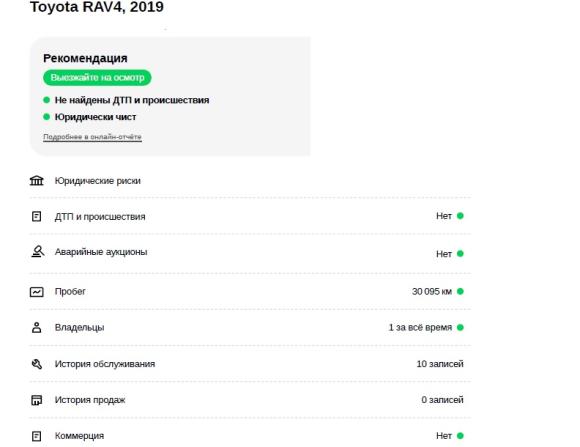The image size is (580, 447).
Task: Click the mileage chart icon beside Пробег
Action: click(x=37, y=292)
